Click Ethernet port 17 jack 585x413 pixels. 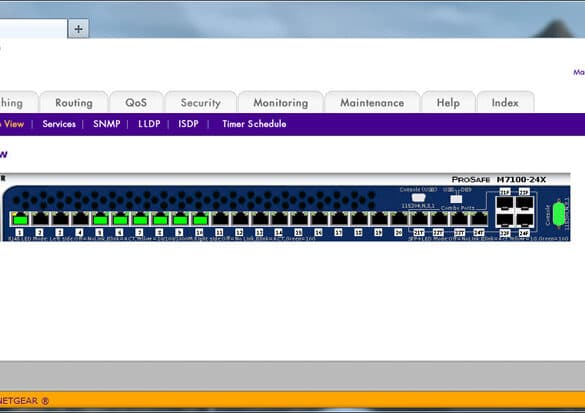pos(339,219)
